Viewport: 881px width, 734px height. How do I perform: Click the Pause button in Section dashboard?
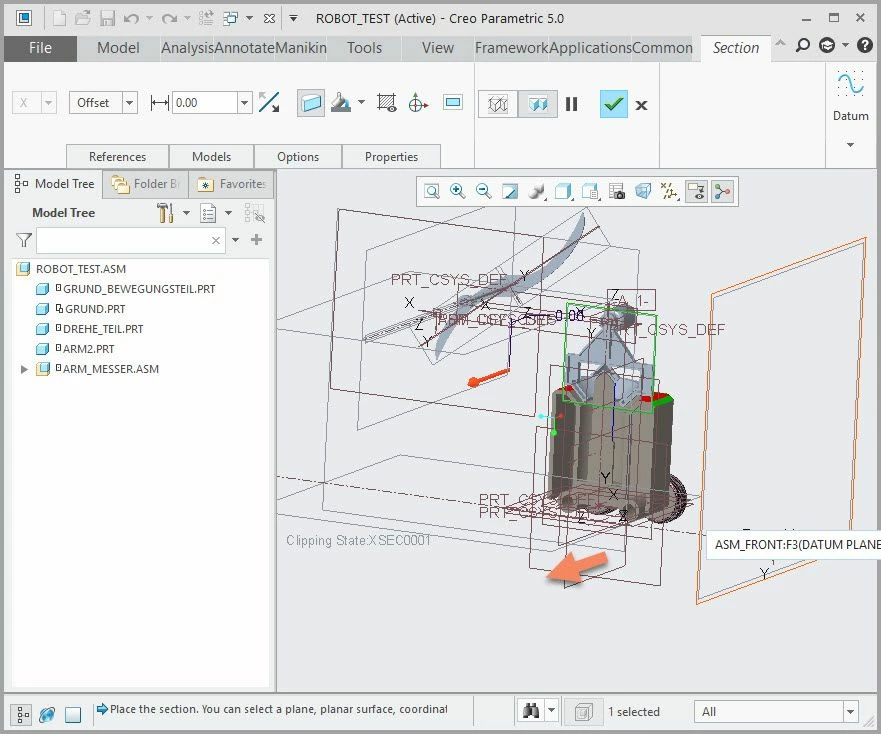pyautogui.click(x=571, y=104)
